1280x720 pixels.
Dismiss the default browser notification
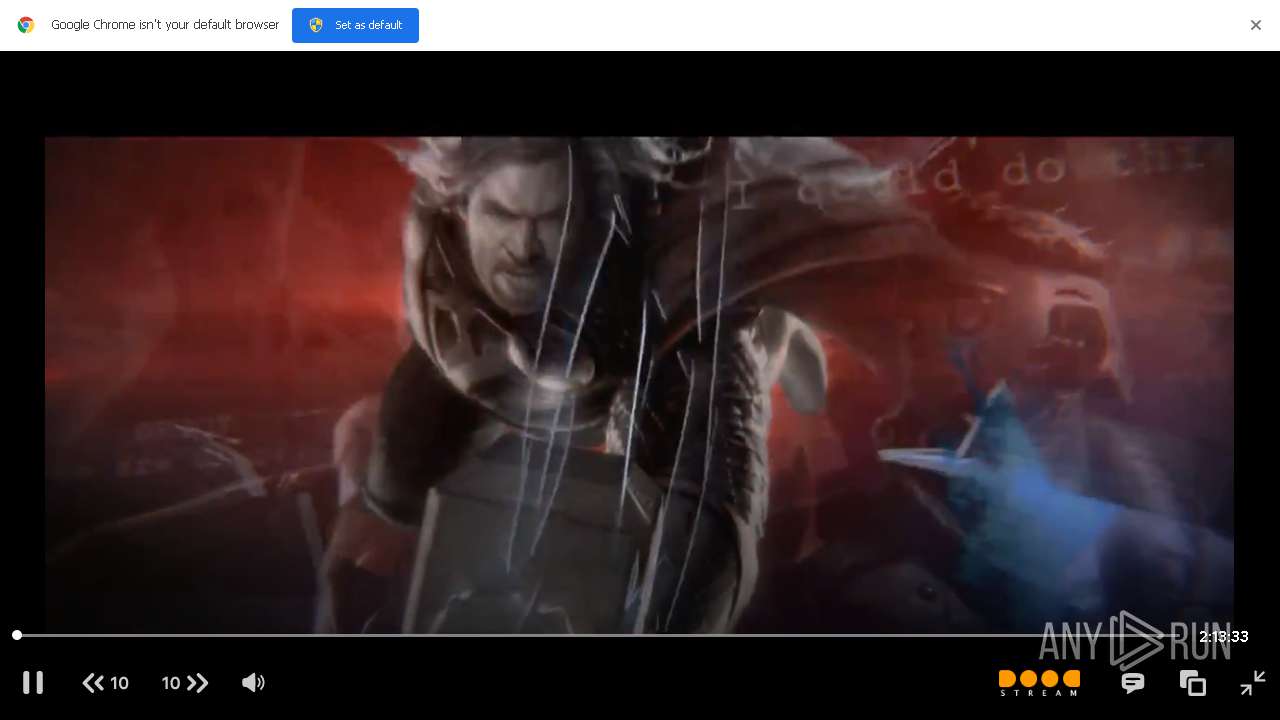pos(1256,25)
